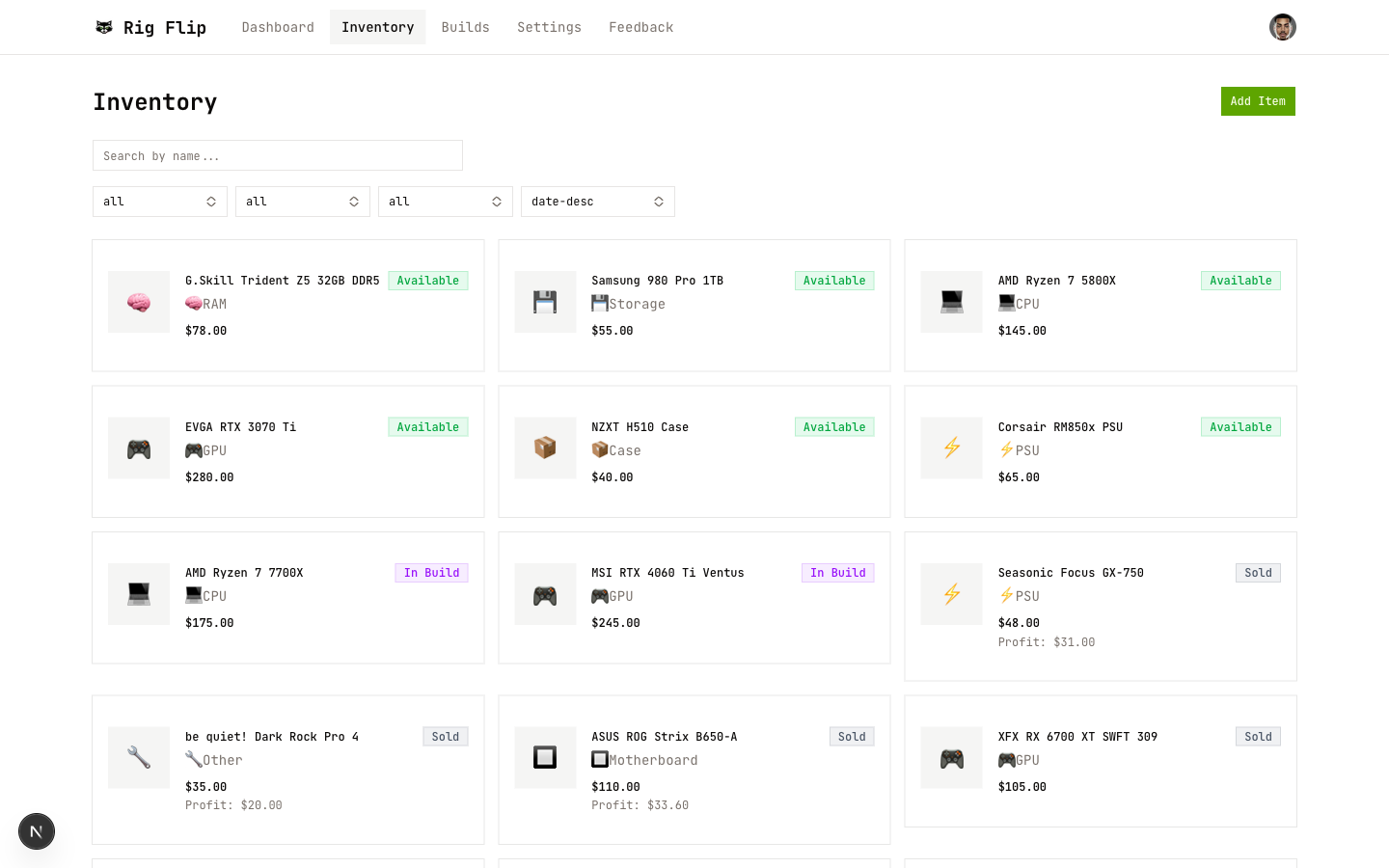Toggle the In Build badge on AMD Ryzen 7 7700X
Viewport: 1389px width, 868px height.
pos(431,572)
